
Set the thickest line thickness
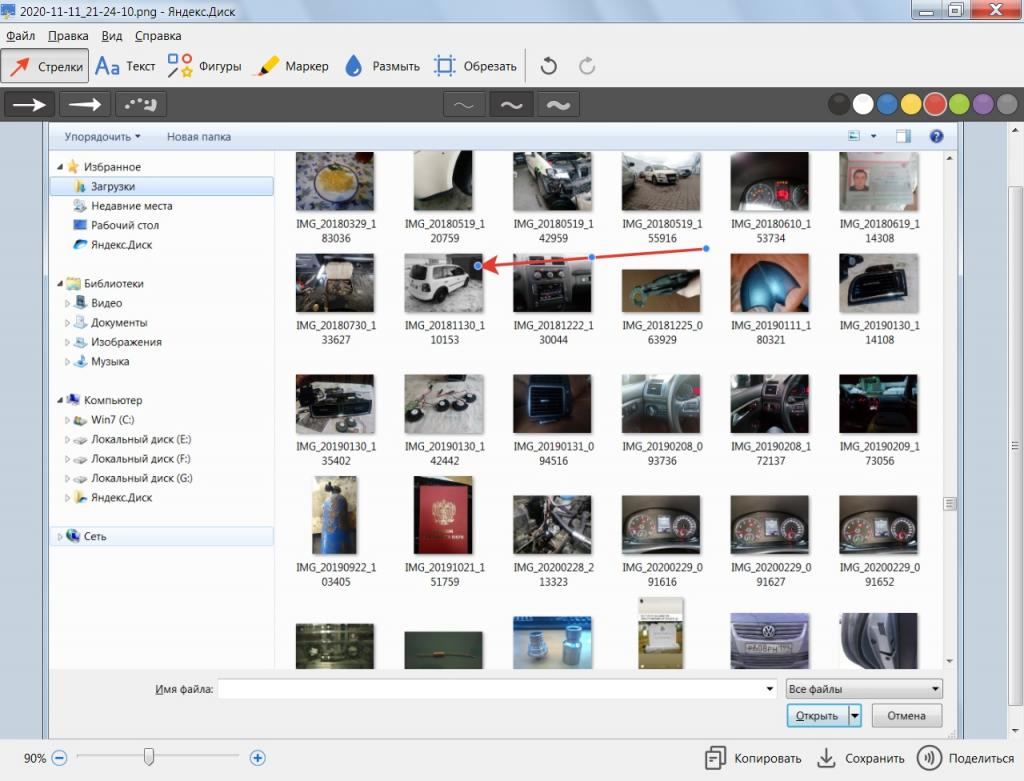click(x=558, y=104)
